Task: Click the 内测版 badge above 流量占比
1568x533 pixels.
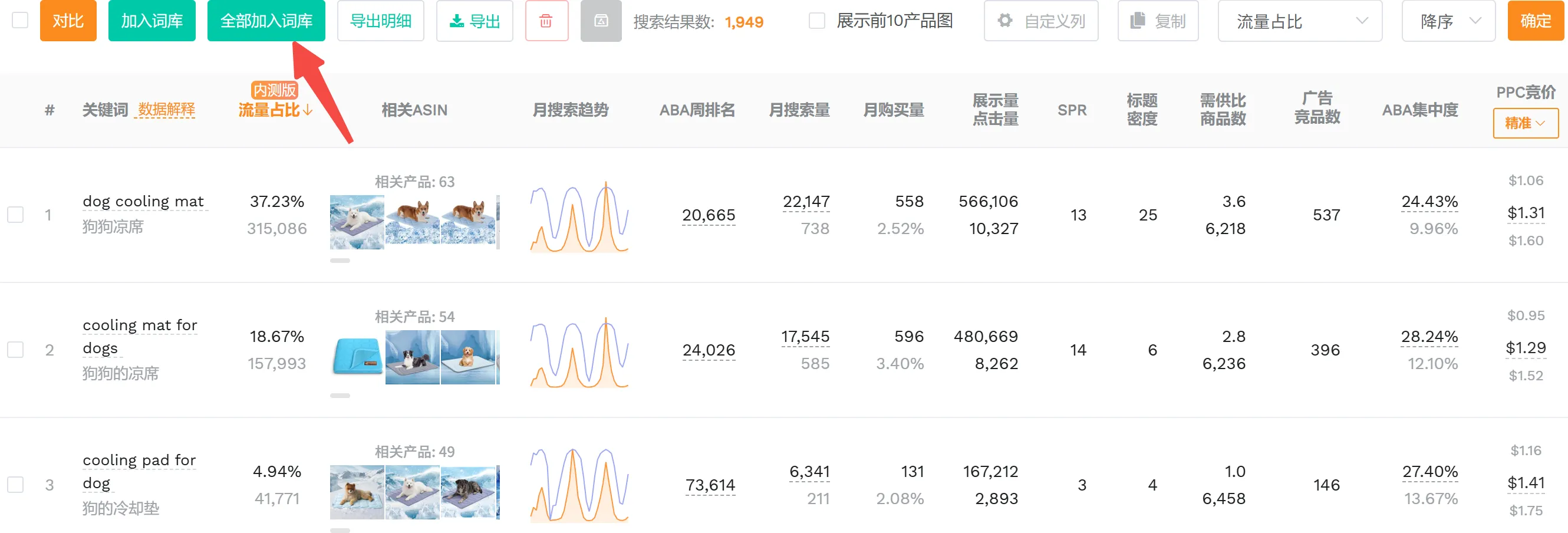Action: (x=275, y=91)
